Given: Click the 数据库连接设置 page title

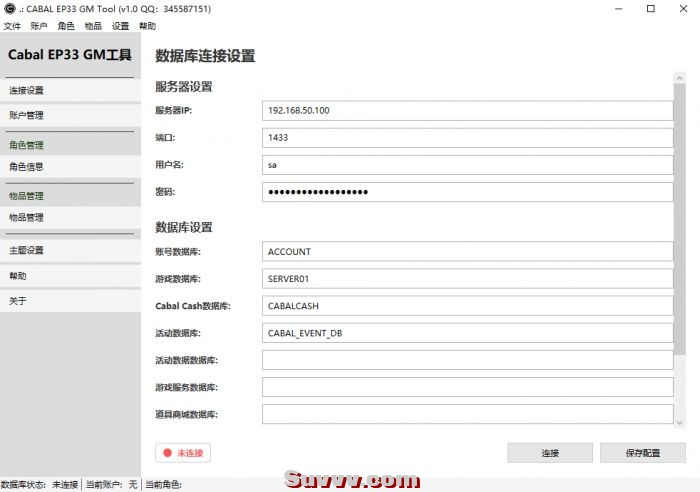Looking at the screenshot, I should tap(205, 56).
